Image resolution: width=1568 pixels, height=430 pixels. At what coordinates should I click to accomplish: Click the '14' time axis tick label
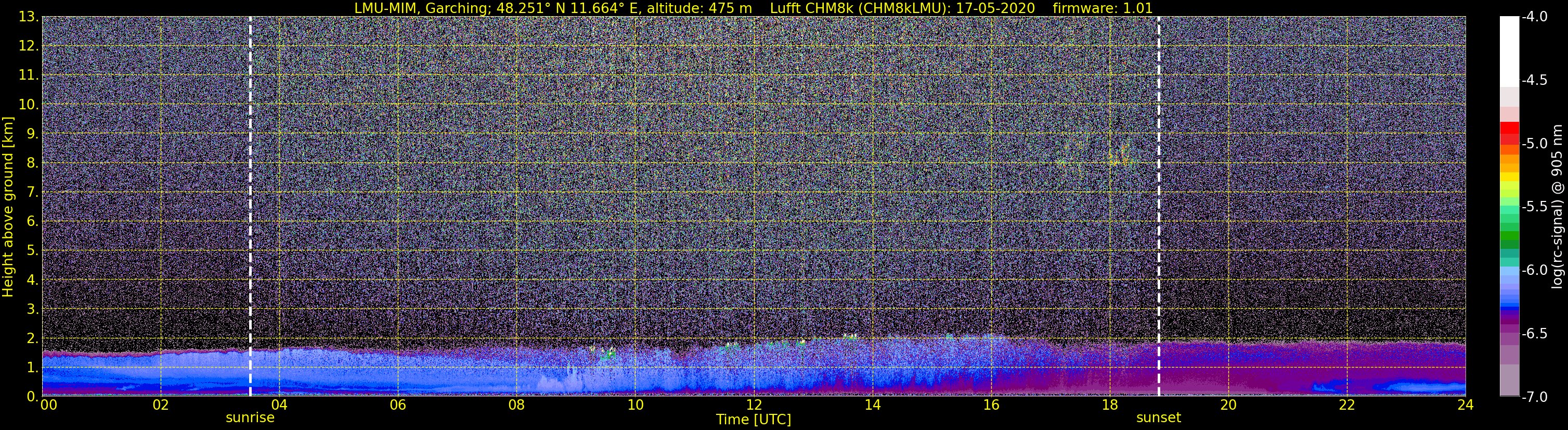click(872, 405)
